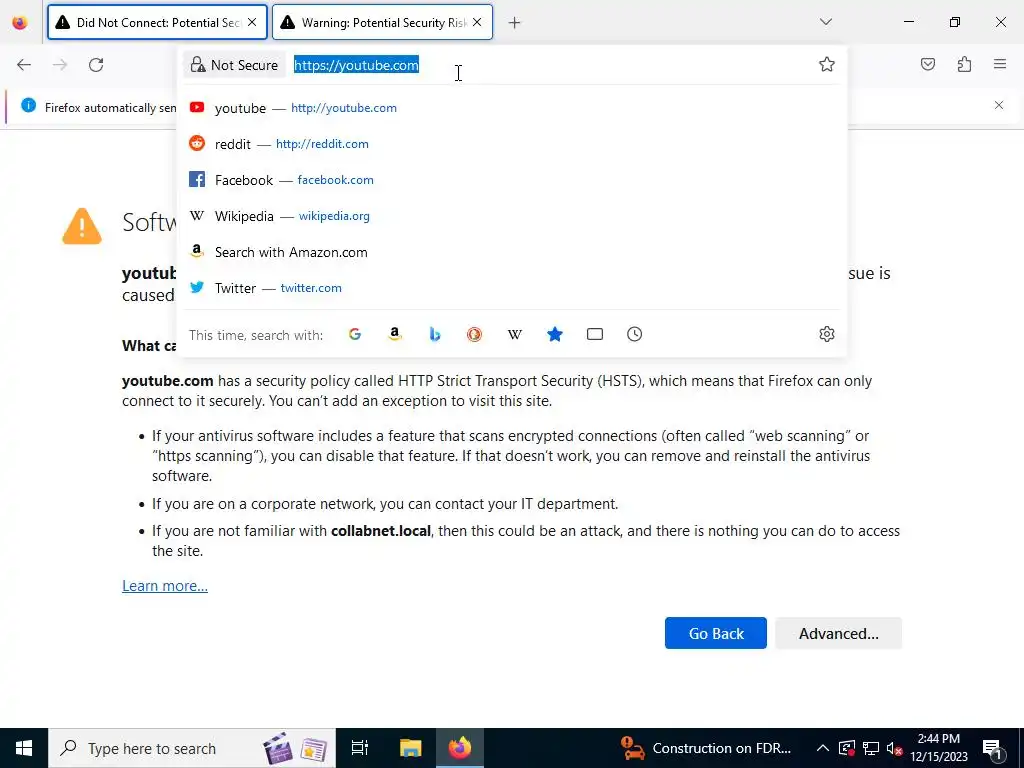The width and height of the screenshot is (1024, 768).
Task: Choose the Wikipedia suggestion
Action: (512, 216)
